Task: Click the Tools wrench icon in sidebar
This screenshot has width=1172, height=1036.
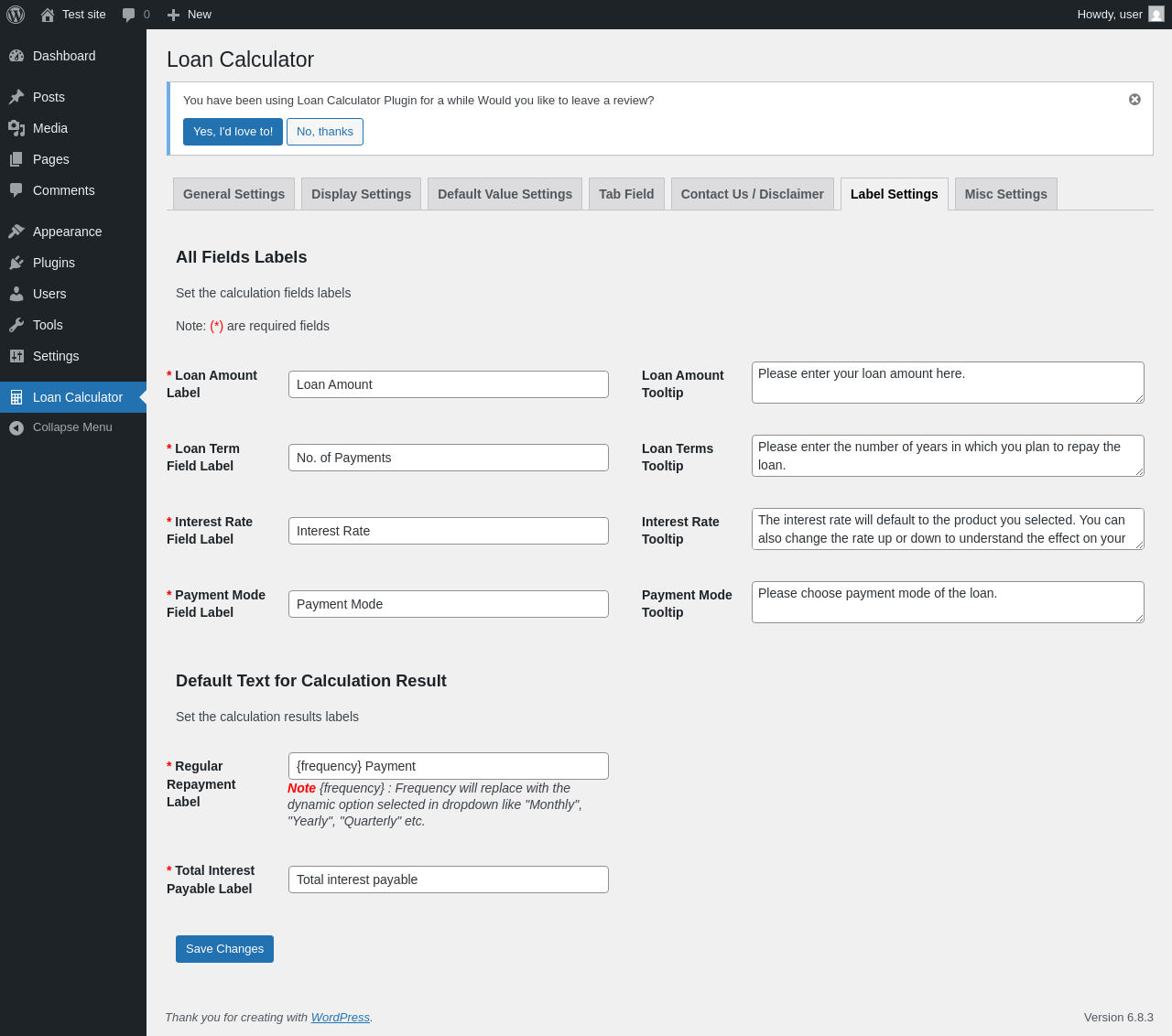Action: click(16, 325)
